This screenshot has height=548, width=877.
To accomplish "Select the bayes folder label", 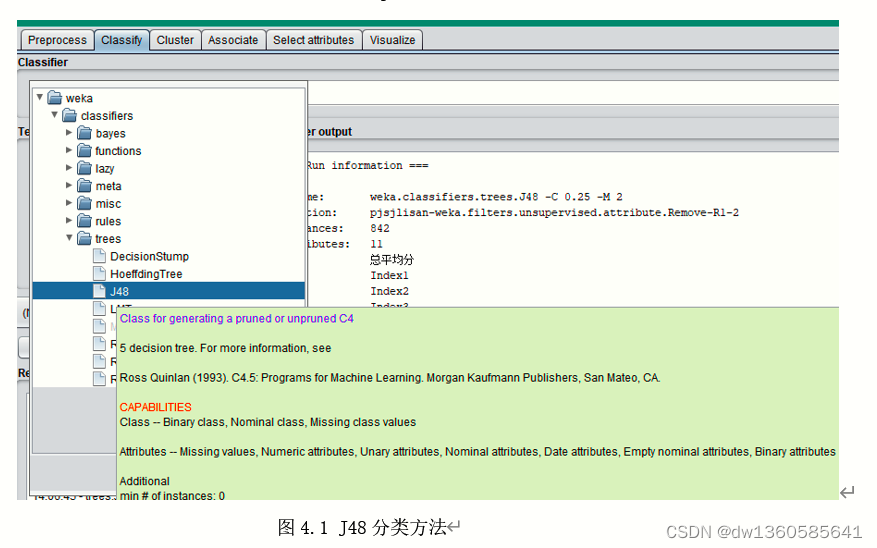I will [110, 134].
